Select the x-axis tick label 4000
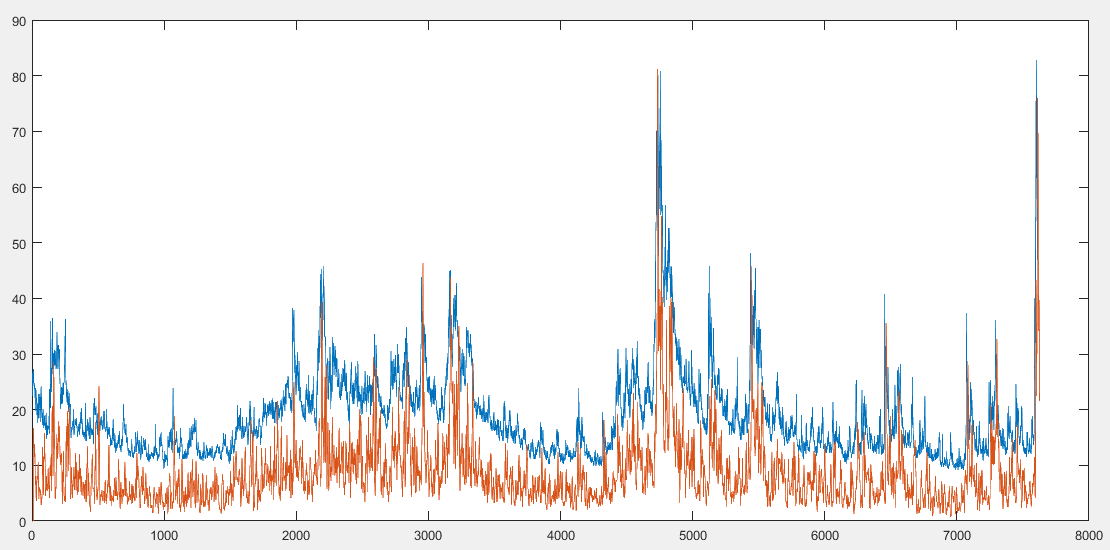Image resolution: width=1110 pixels, height=550 pixels. [560, 536]
